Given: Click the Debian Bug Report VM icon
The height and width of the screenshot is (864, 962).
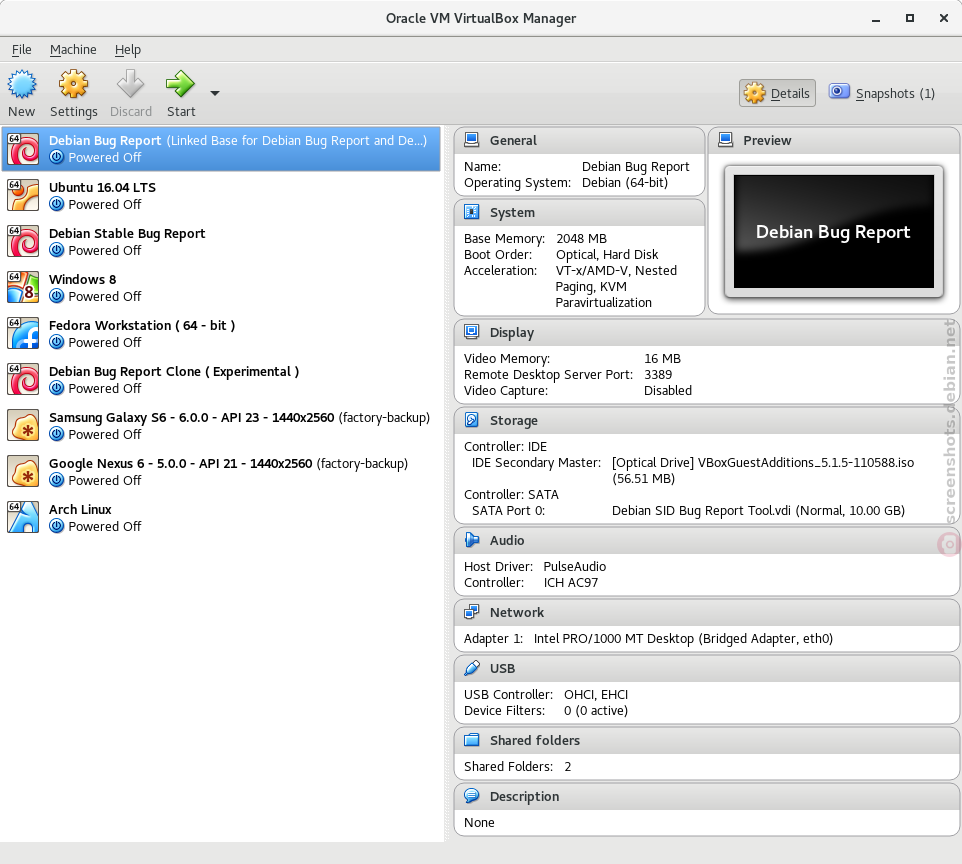Looking at the screenshot, I should click(x=23, y=149).
